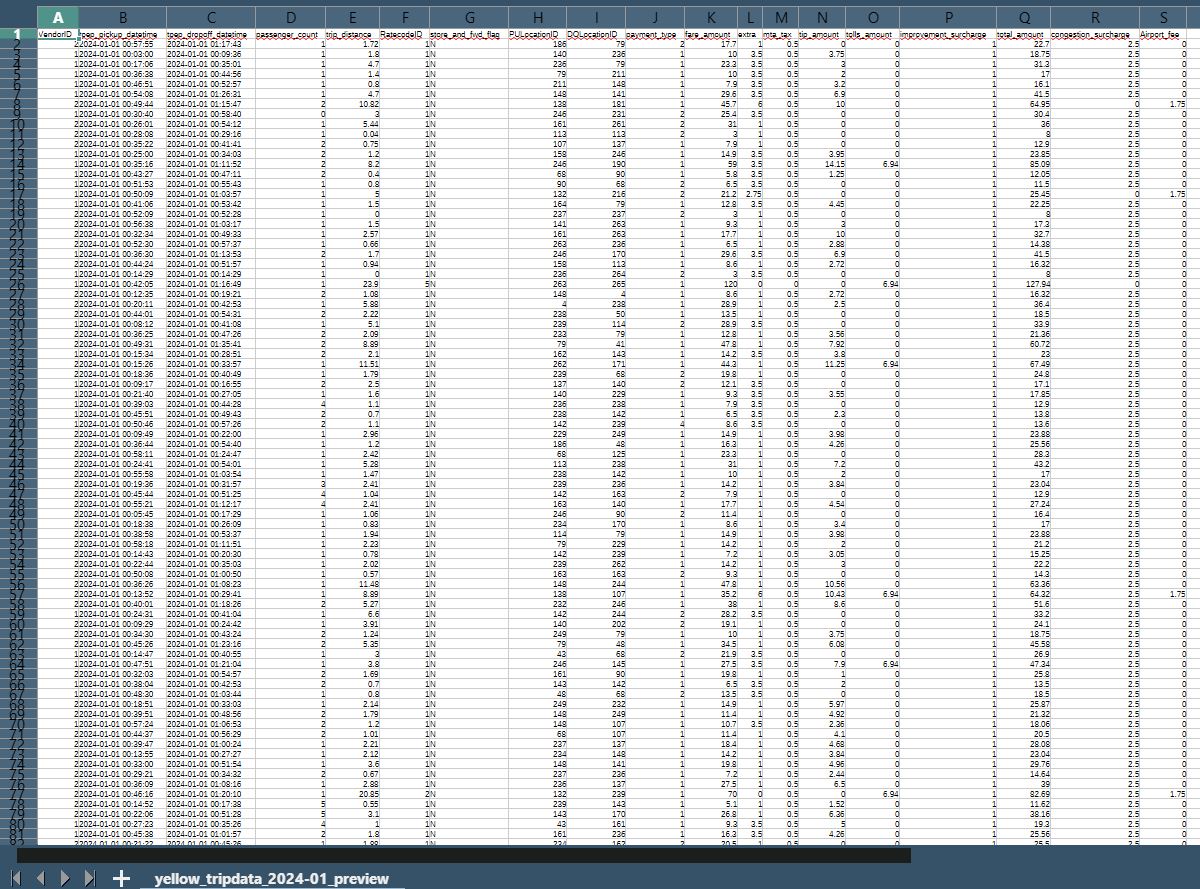Select trip distance cell 10.82
The image size is (1200, 889).
click(353, 103)
